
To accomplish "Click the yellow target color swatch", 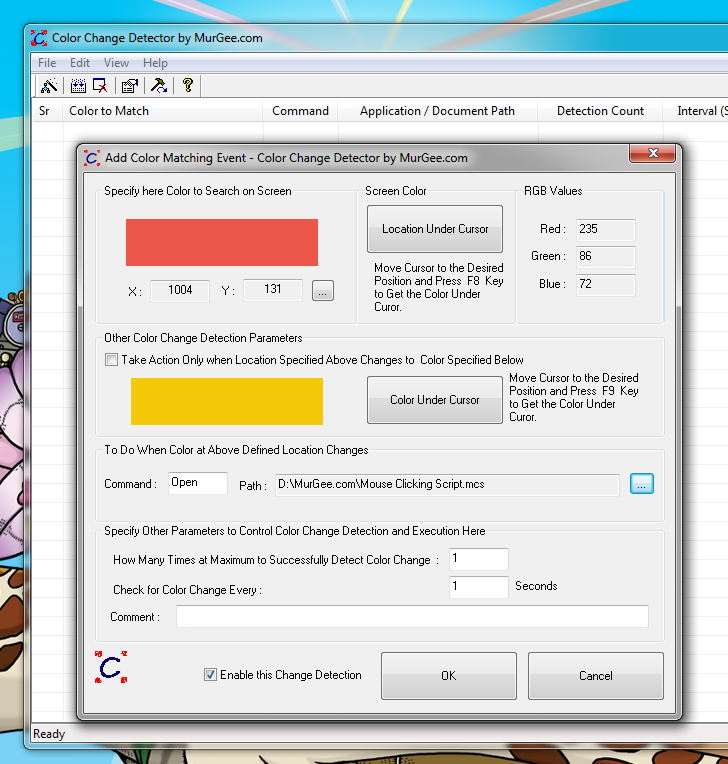I will pyautogui.click(x=227, y=401).
